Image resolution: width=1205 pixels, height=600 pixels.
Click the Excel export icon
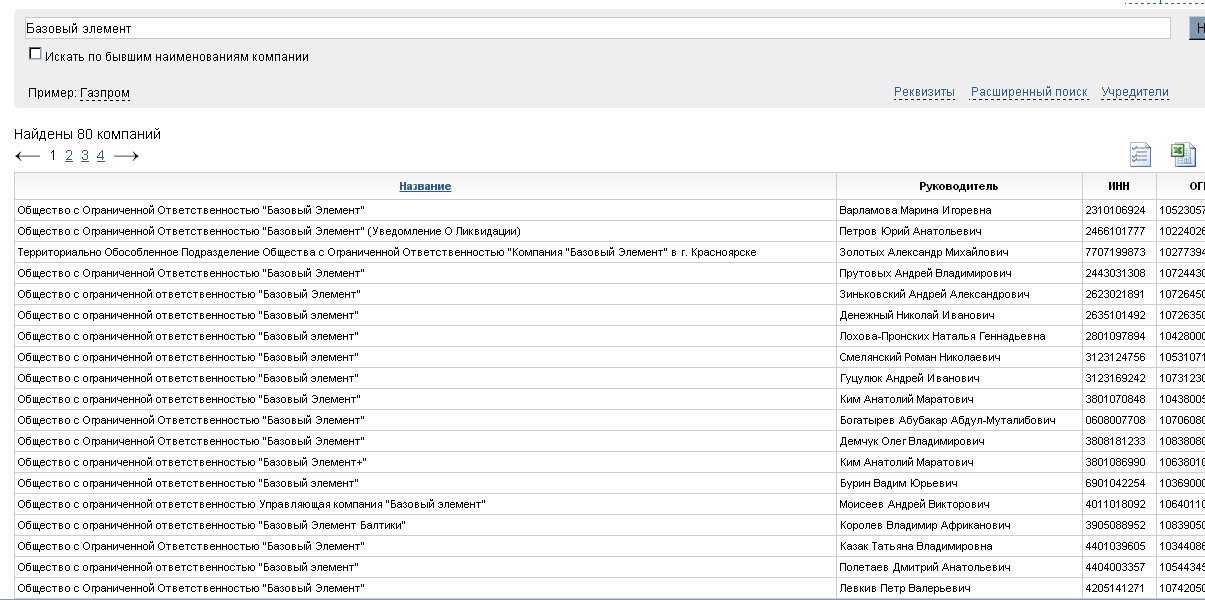tap(1184, 154)
